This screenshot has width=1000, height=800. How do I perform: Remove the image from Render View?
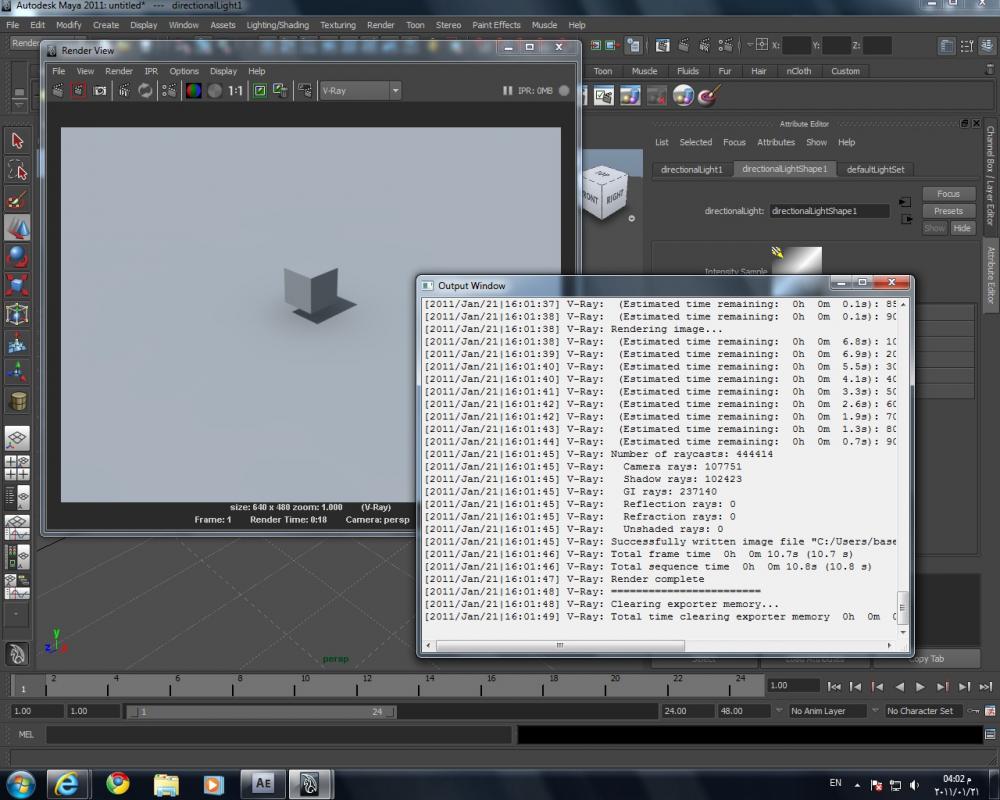click(x=281, y=91)
